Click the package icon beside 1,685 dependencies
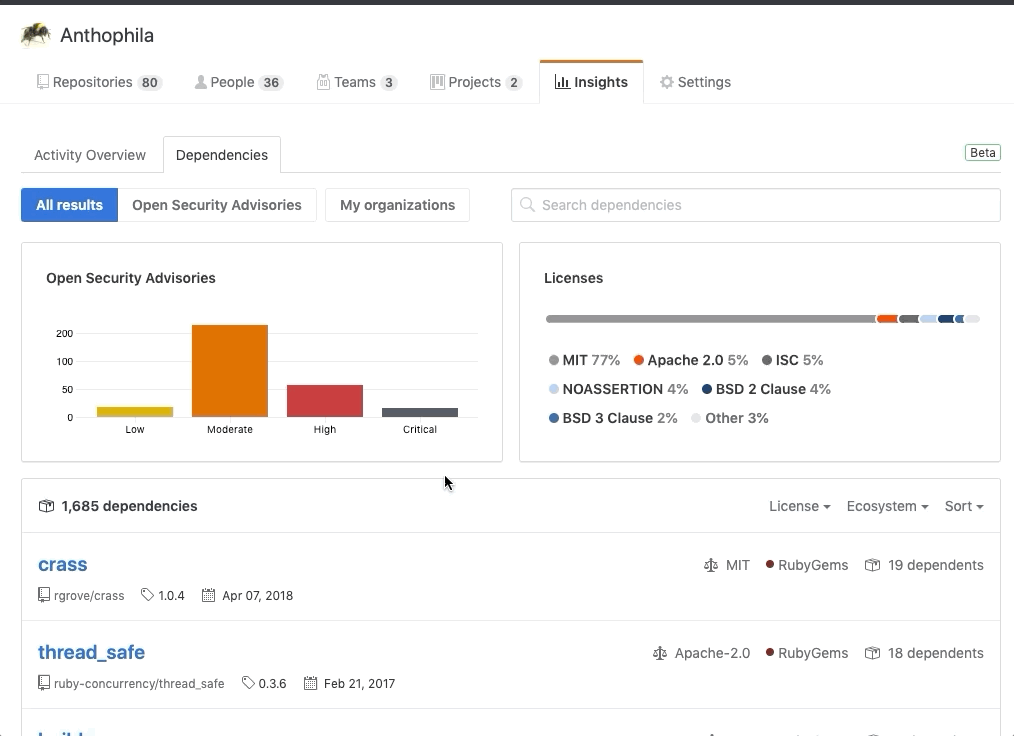Screen dimensions: 1014x736 tap(46, 506)
